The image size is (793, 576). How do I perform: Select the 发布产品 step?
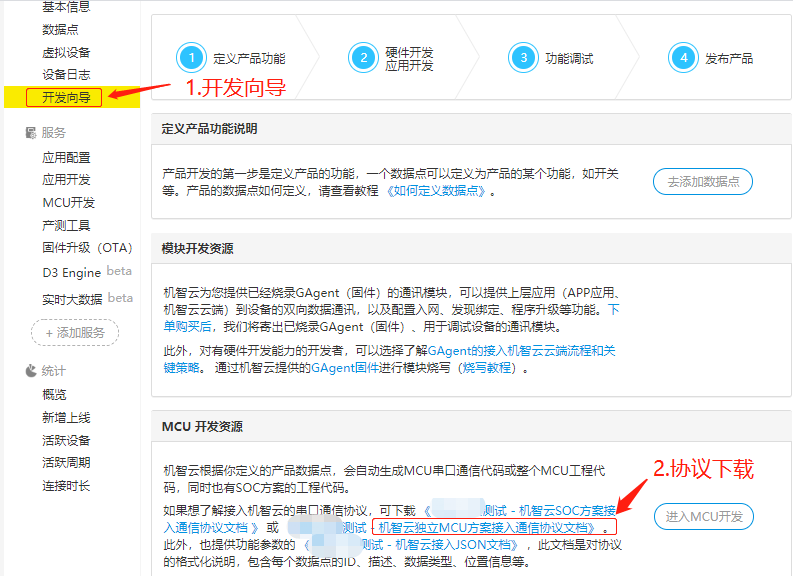tap(729, 58)
